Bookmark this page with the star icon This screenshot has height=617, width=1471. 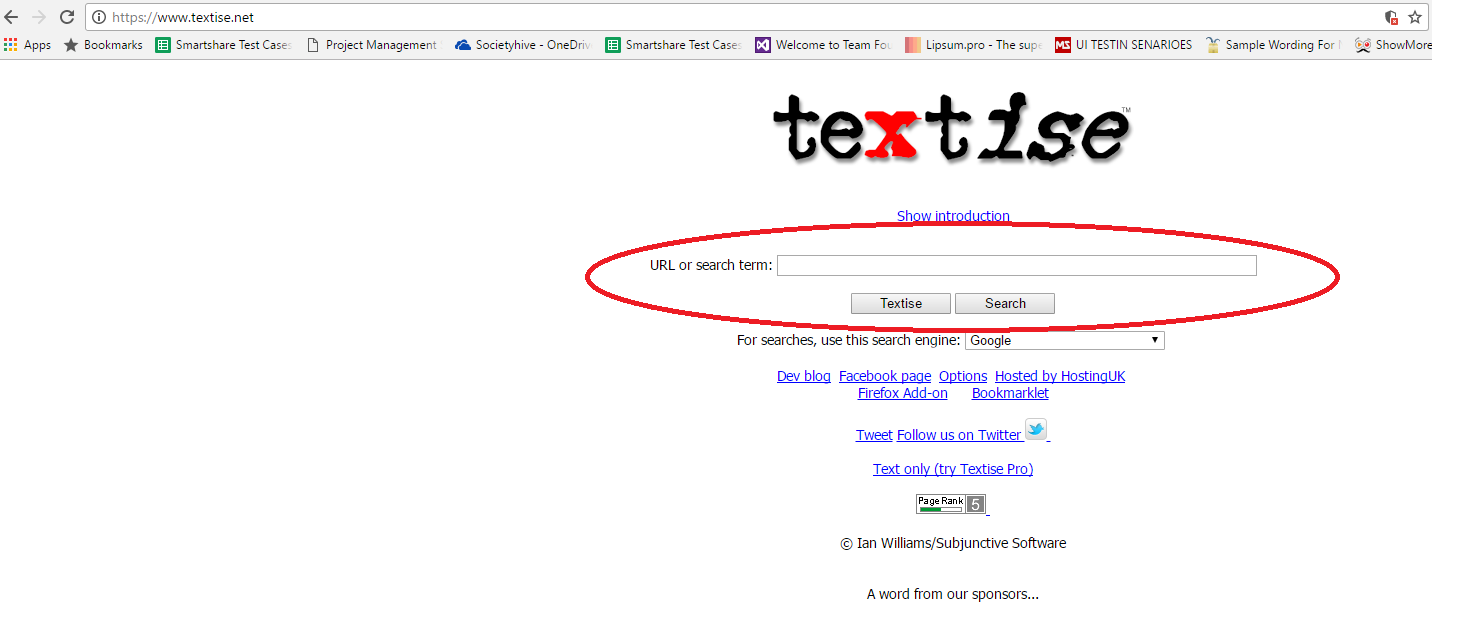pos(1415,17)
